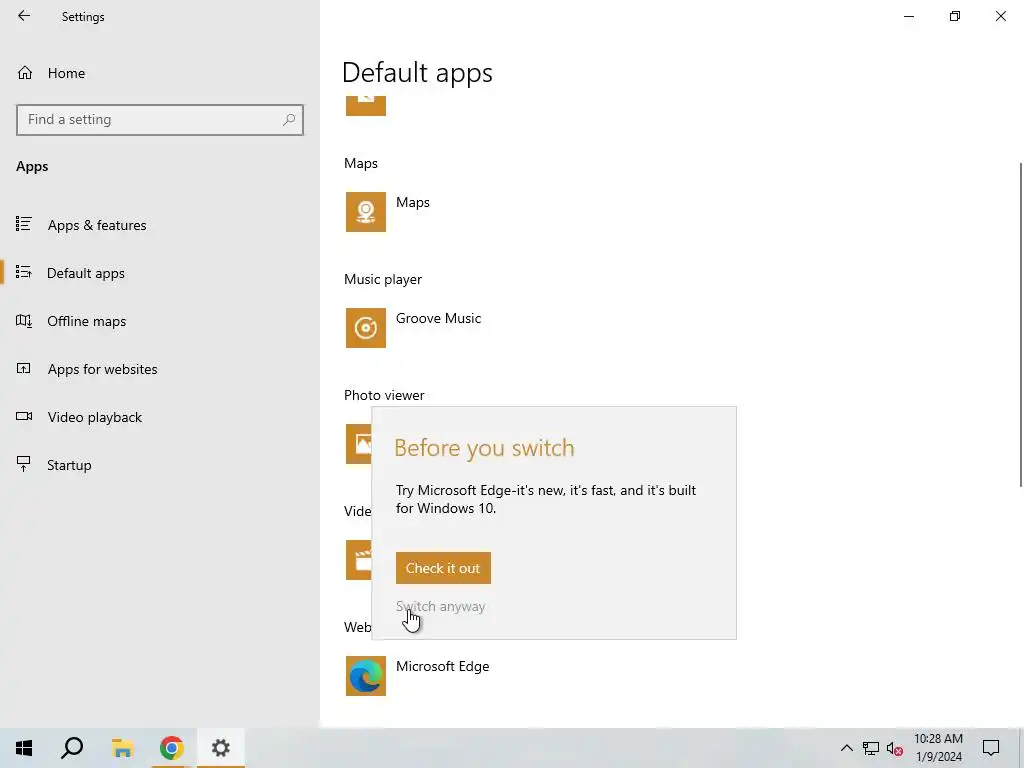Show hidden system tray icons
The width and height of the screenshot is (1024, 768).
[846, 748]
